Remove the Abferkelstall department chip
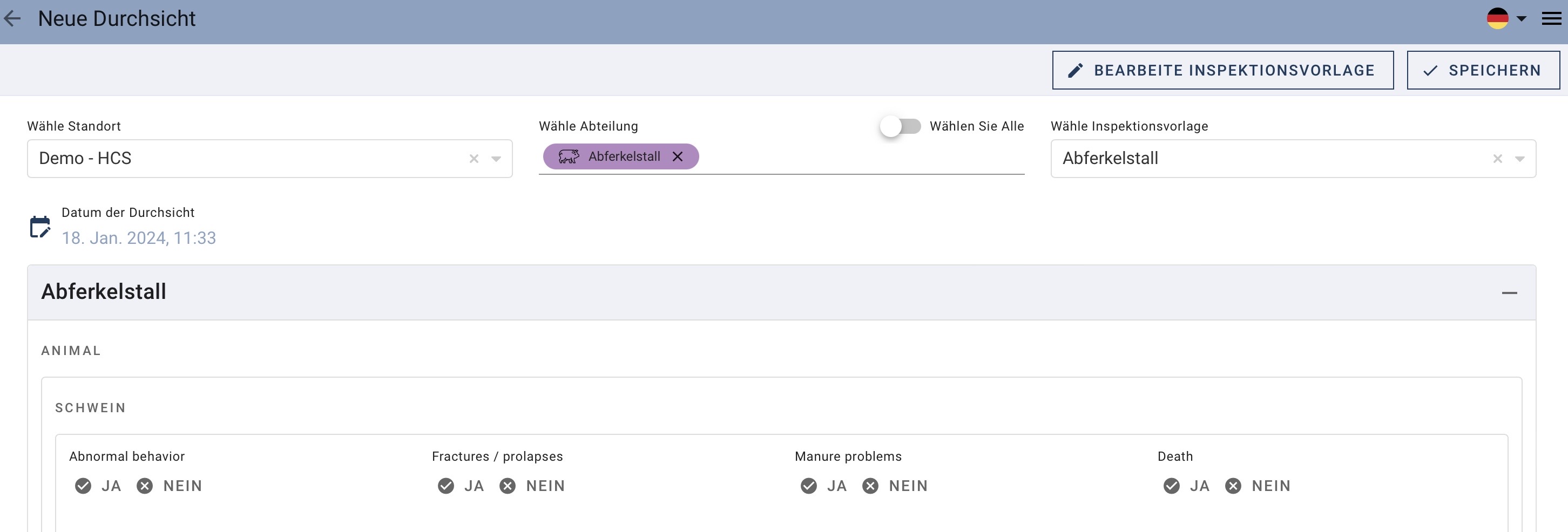This screenshot has width=1568, height=532. [x=678, y=157]
